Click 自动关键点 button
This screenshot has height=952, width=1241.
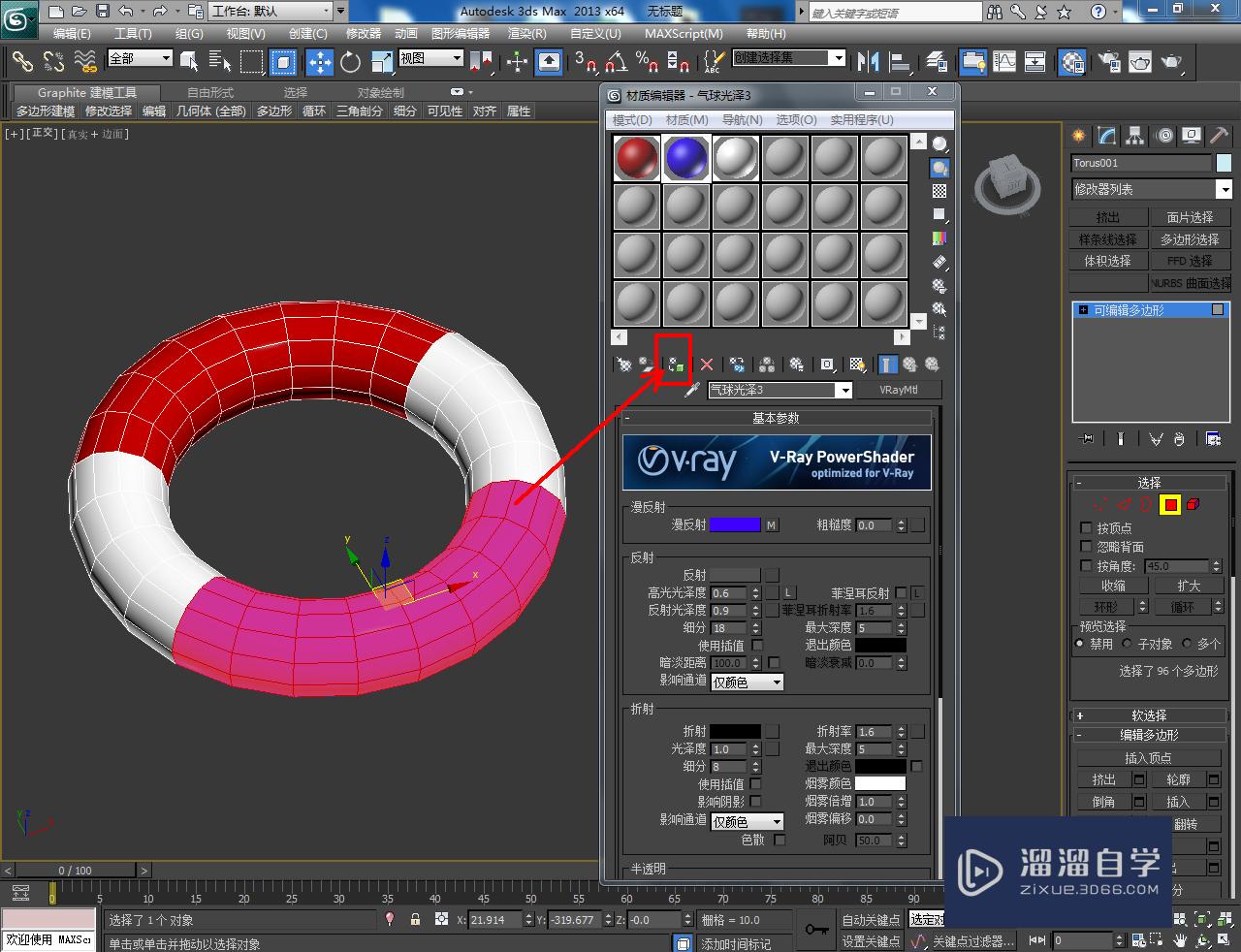[x=871, y=920]
